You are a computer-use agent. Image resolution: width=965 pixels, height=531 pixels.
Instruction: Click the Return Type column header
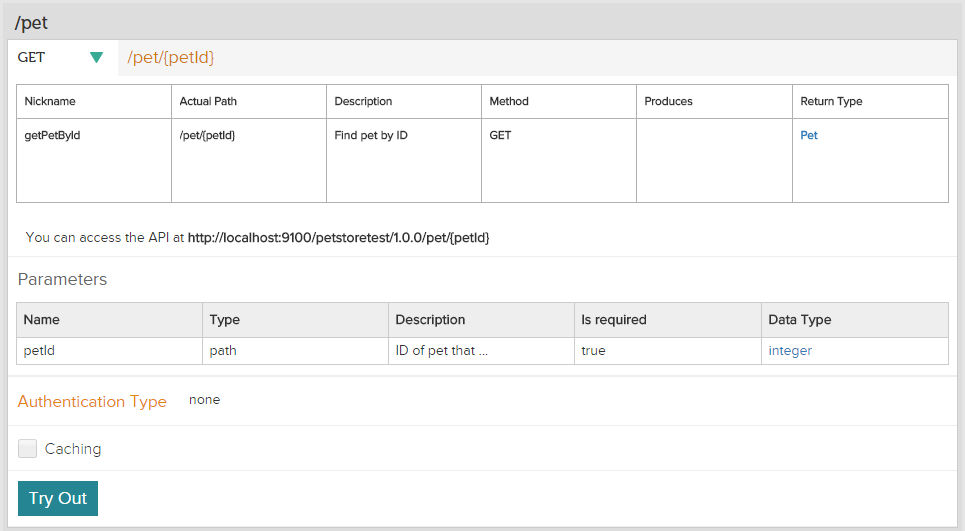coord(870,102)
